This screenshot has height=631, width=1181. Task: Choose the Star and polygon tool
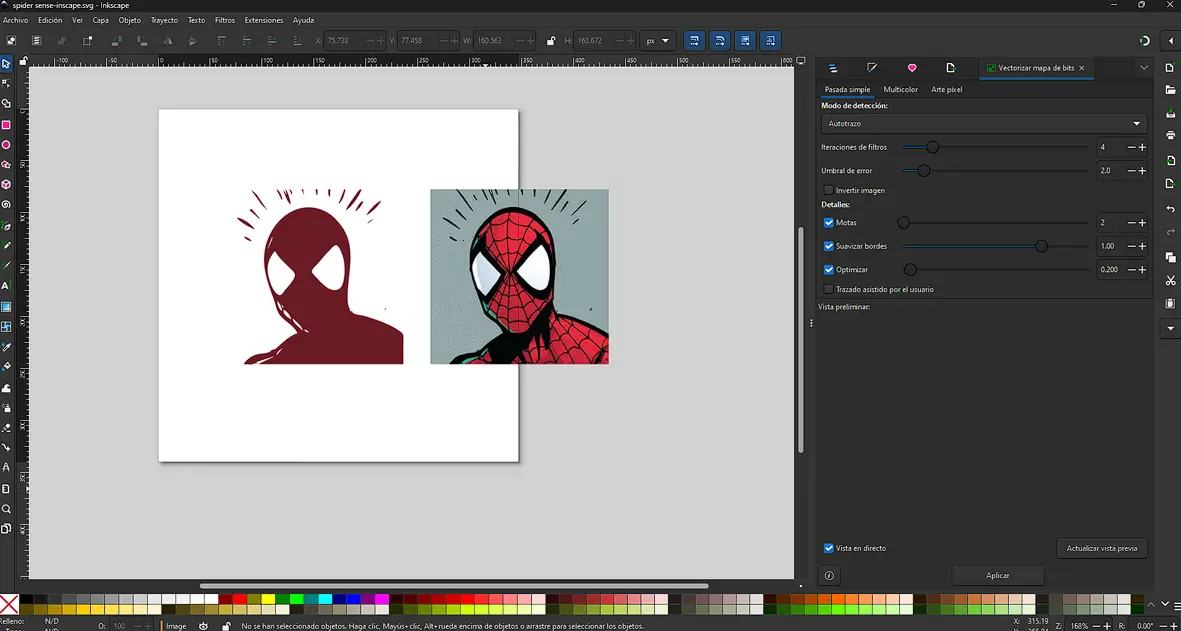click(x=7, y=163)
